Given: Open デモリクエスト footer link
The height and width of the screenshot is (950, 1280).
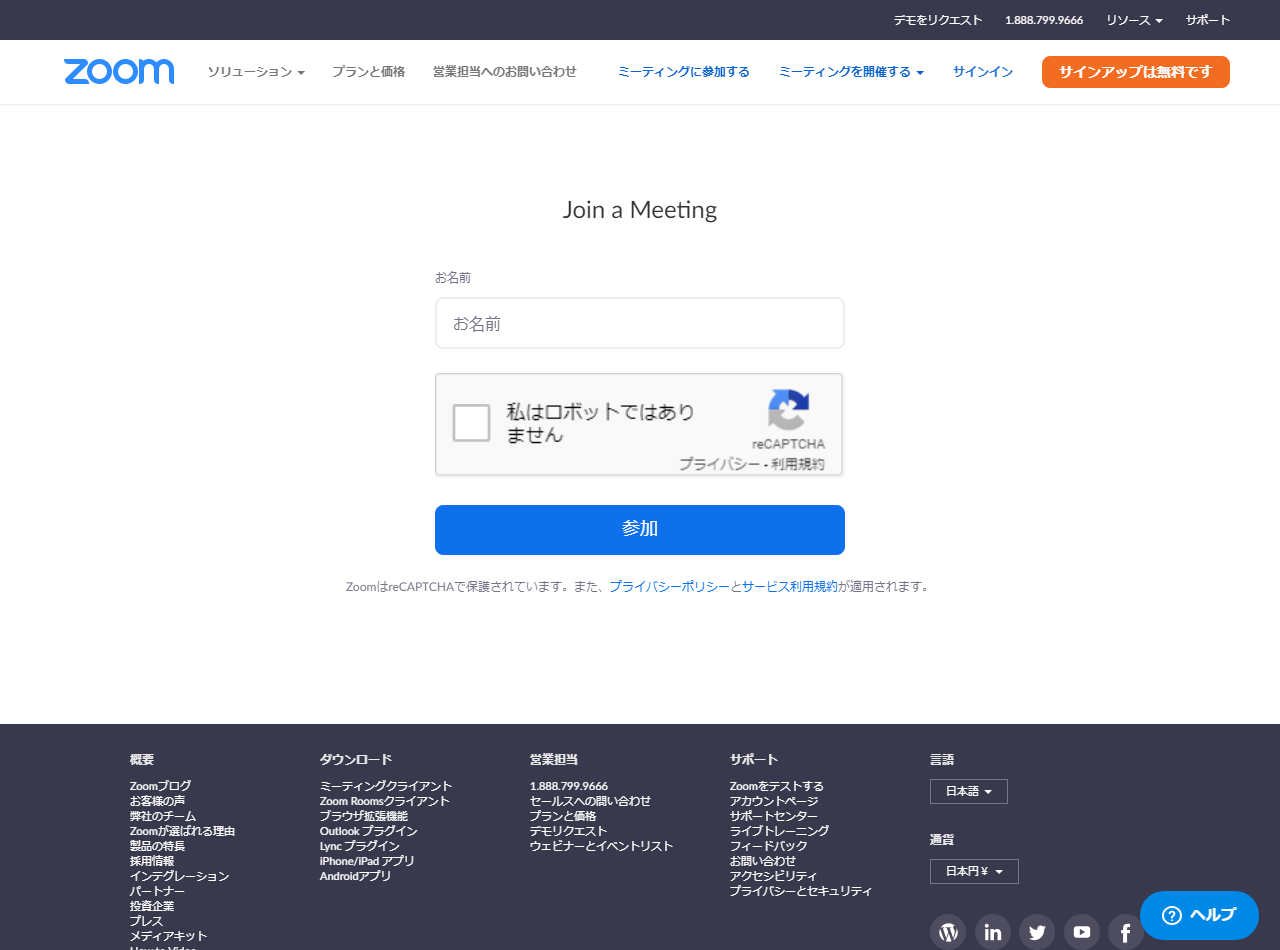Looking at the screenshot, I should [568, 831].
